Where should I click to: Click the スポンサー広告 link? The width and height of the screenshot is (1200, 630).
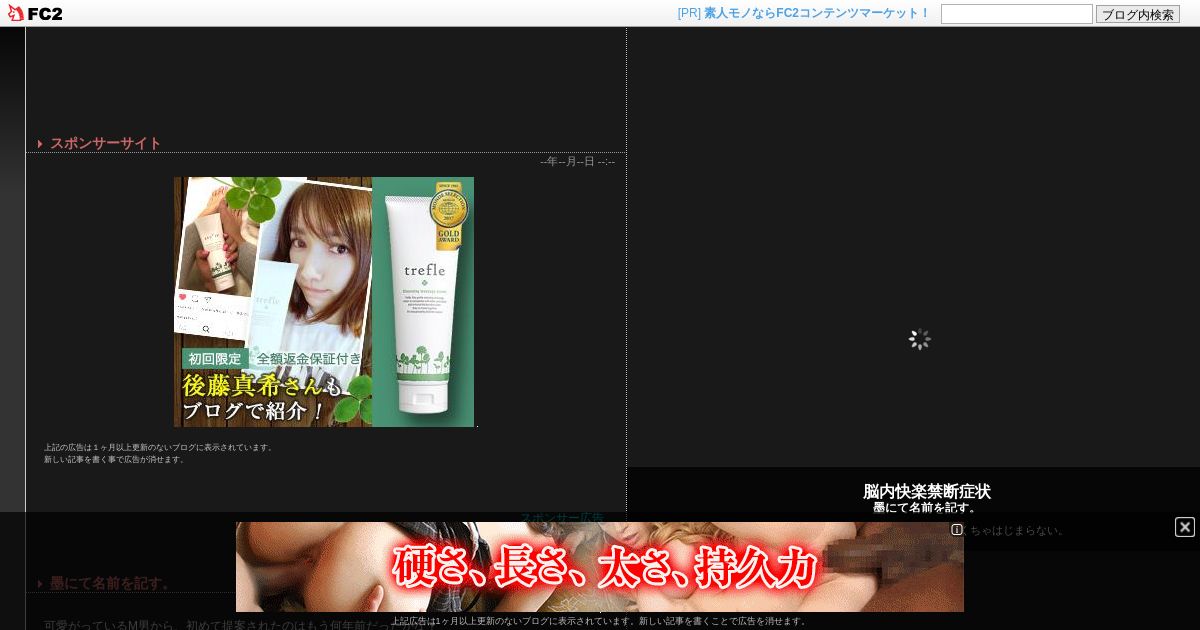(x=562, y=518)
